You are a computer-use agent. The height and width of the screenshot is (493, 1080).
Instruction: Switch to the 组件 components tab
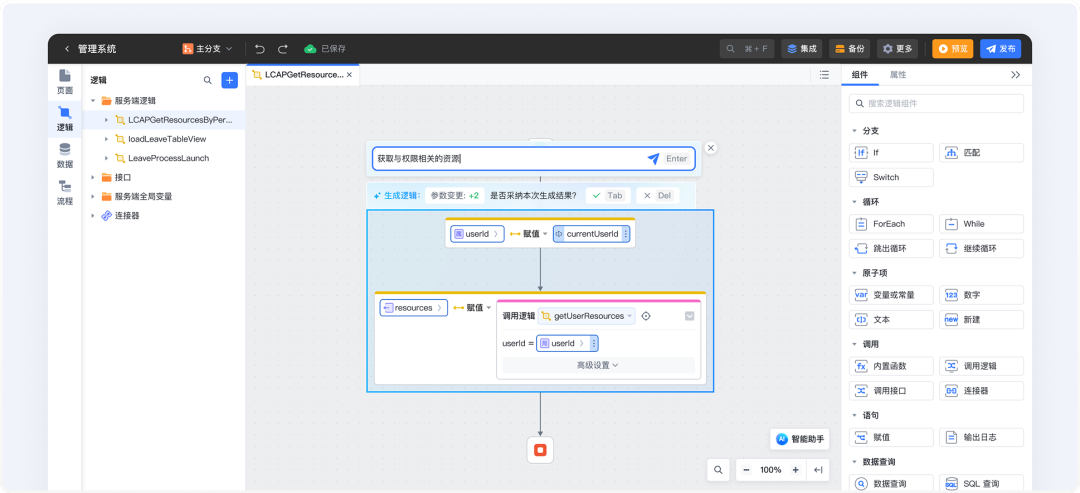pos(860,75)
